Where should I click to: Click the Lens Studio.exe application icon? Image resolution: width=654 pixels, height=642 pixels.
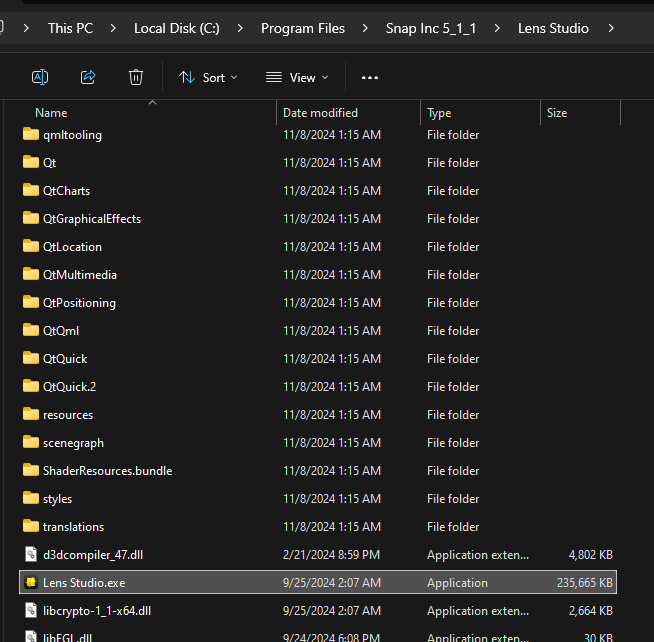(31, 582)
